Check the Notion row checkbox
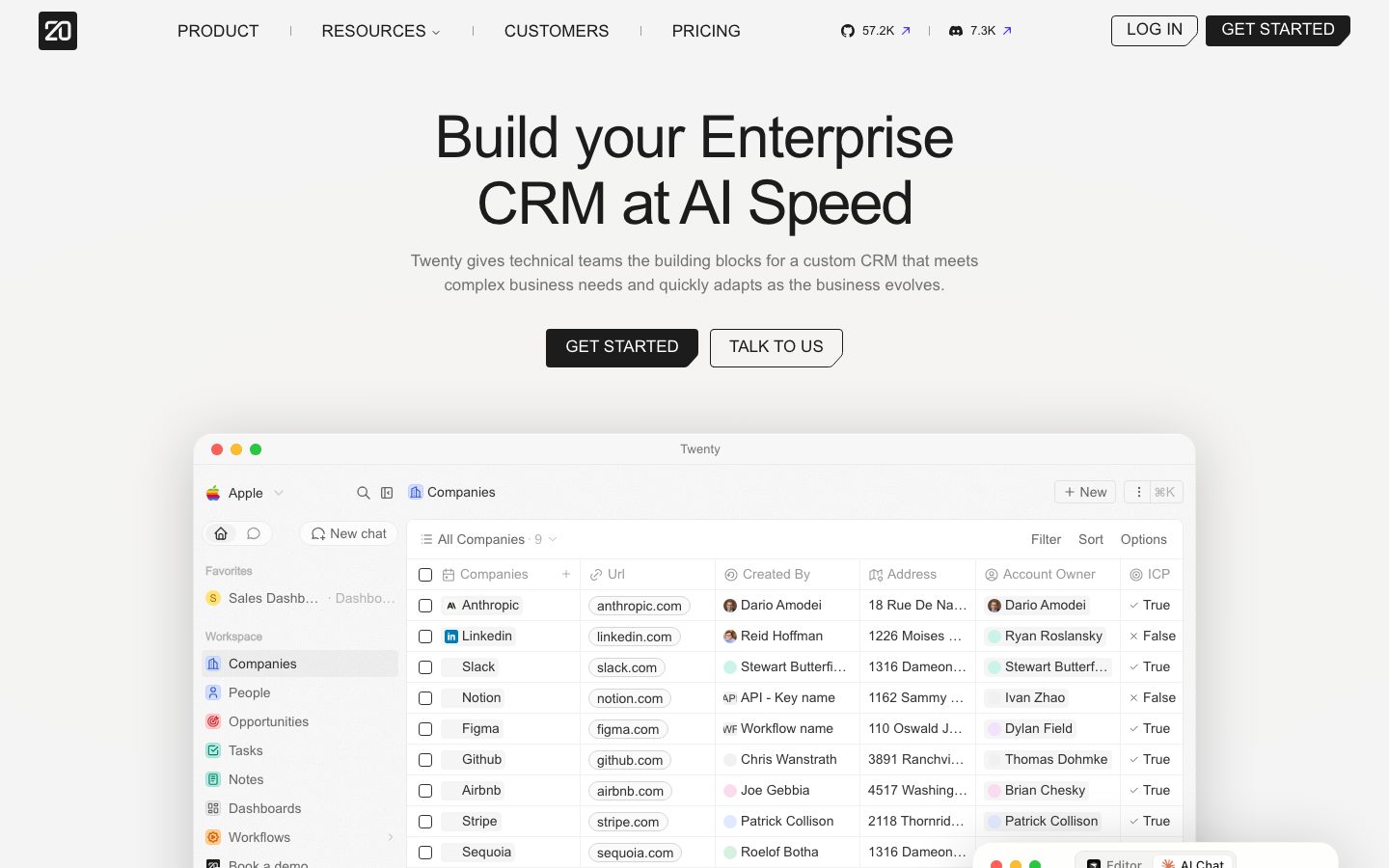Viewport: 1389px width, 868px height. (425, 698)
